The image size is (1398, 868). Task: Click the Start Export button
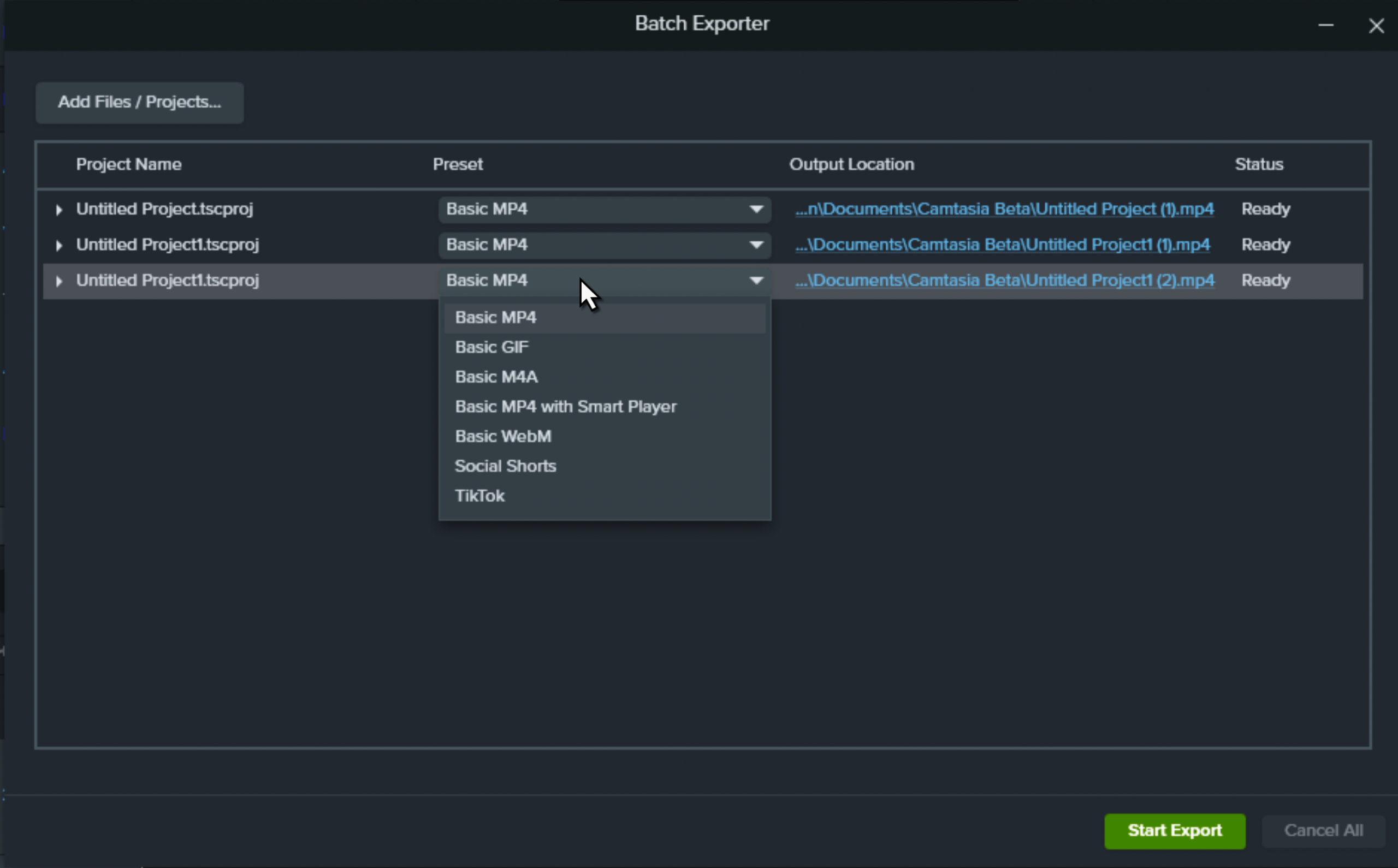pos(1175,831)
